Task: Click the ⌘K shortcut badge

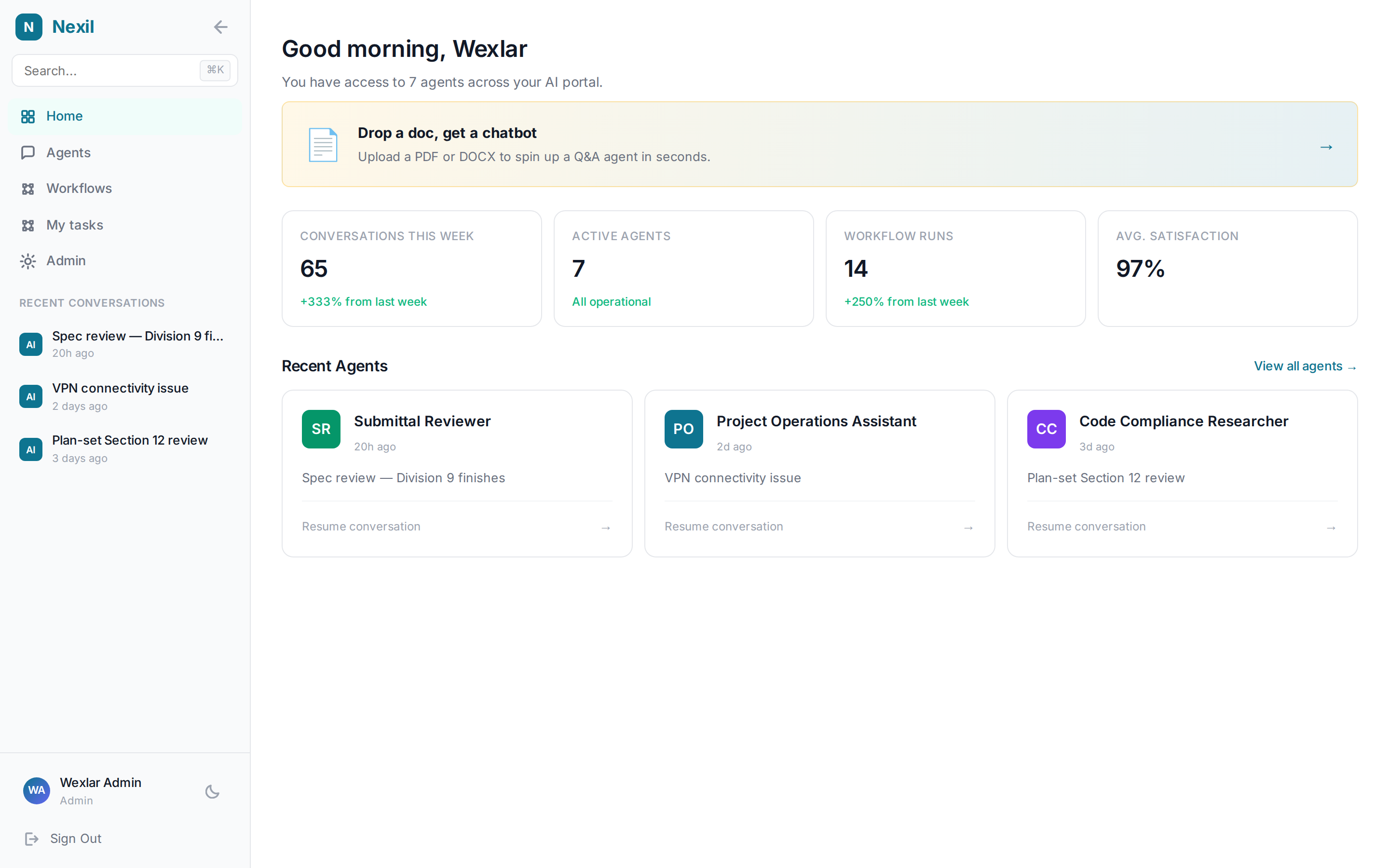Action: (215, 70)
